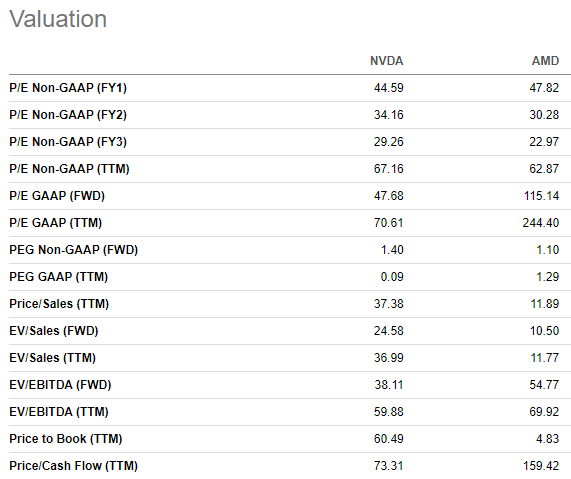Click NVDA's 44.59 P/E FY1 value
The image size is (571, 479).
(389, 88)
